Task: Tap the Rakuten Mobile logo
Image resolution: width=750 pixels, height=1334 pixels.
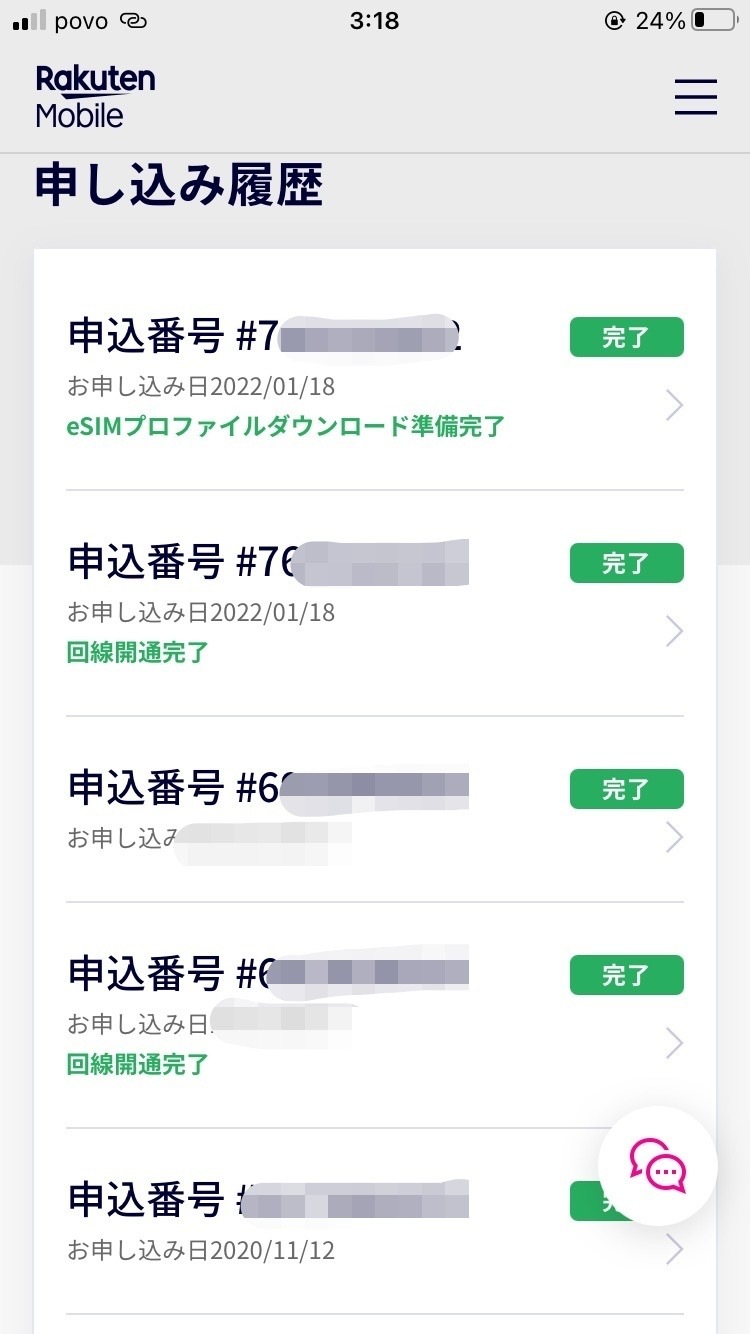Action: coord(95,97)
